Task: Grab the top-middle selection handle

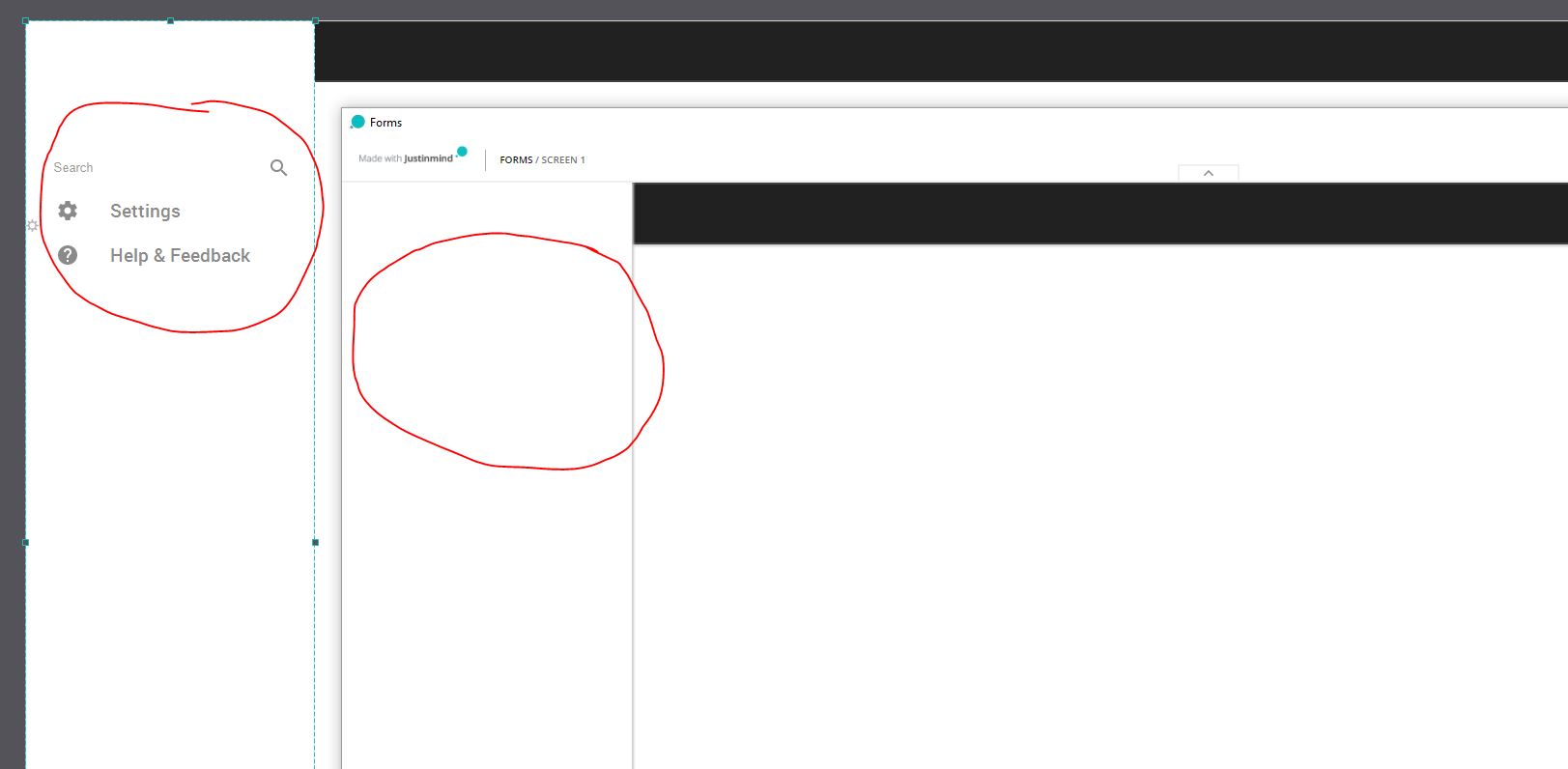Action: [170, 21]
